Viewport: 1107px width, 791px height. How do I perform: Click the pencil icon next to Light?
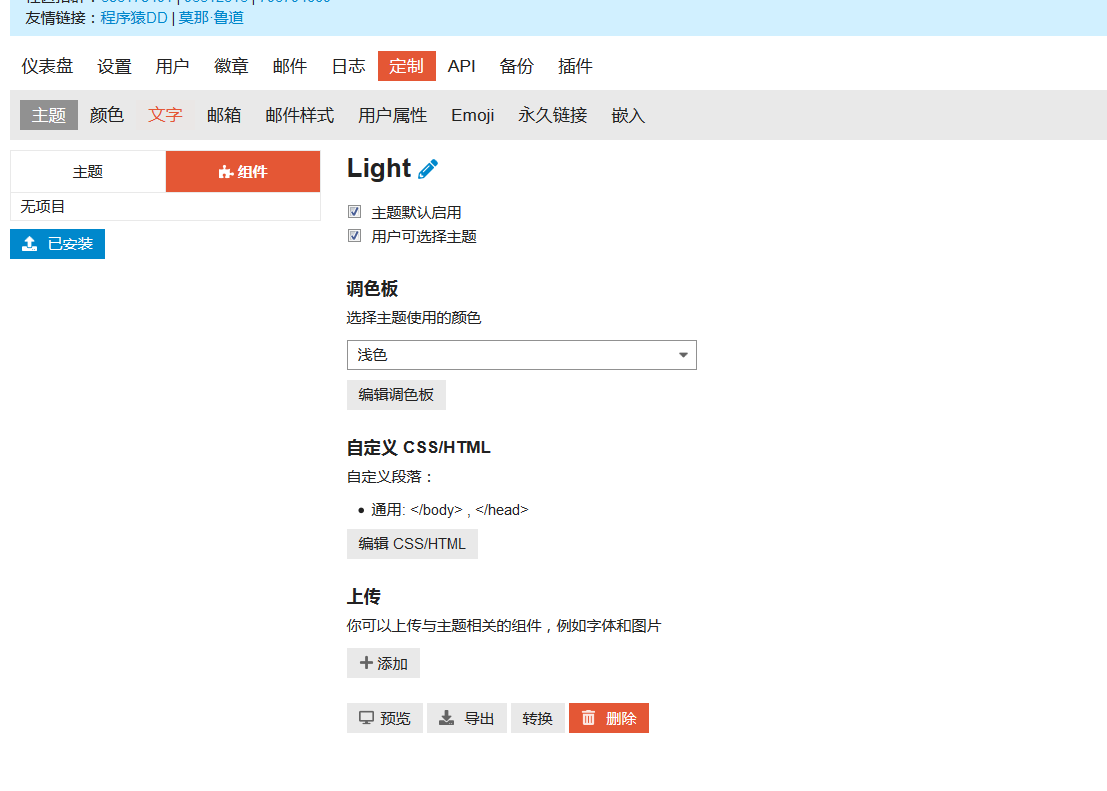coord(428,169)
